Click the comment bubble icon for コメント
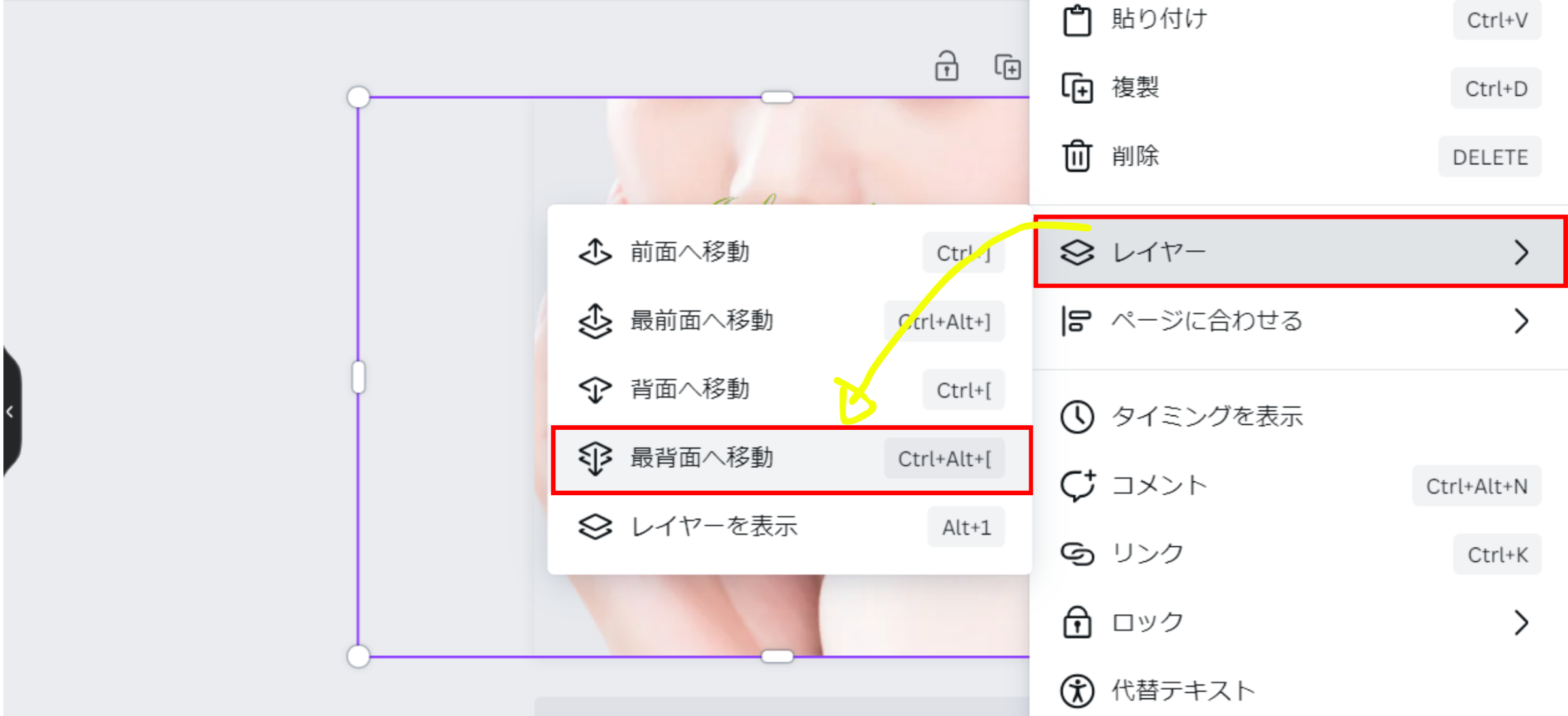The height and width of the screenshot is (716, 1568). click(x=1077, y=485)
